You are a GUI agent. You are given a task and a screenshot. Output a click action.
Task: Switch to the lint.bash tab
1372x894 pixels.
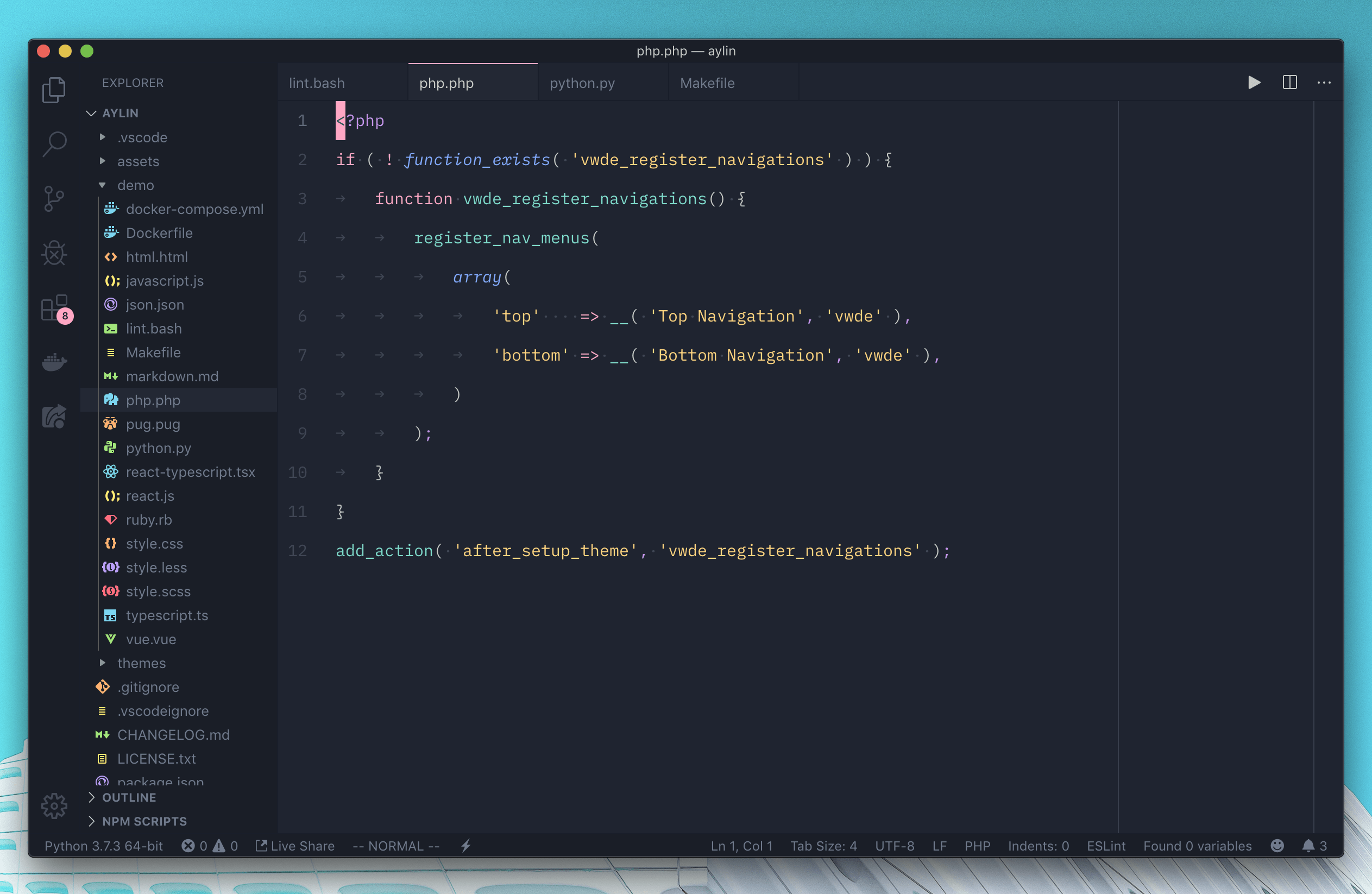click(x=317, y=83)
